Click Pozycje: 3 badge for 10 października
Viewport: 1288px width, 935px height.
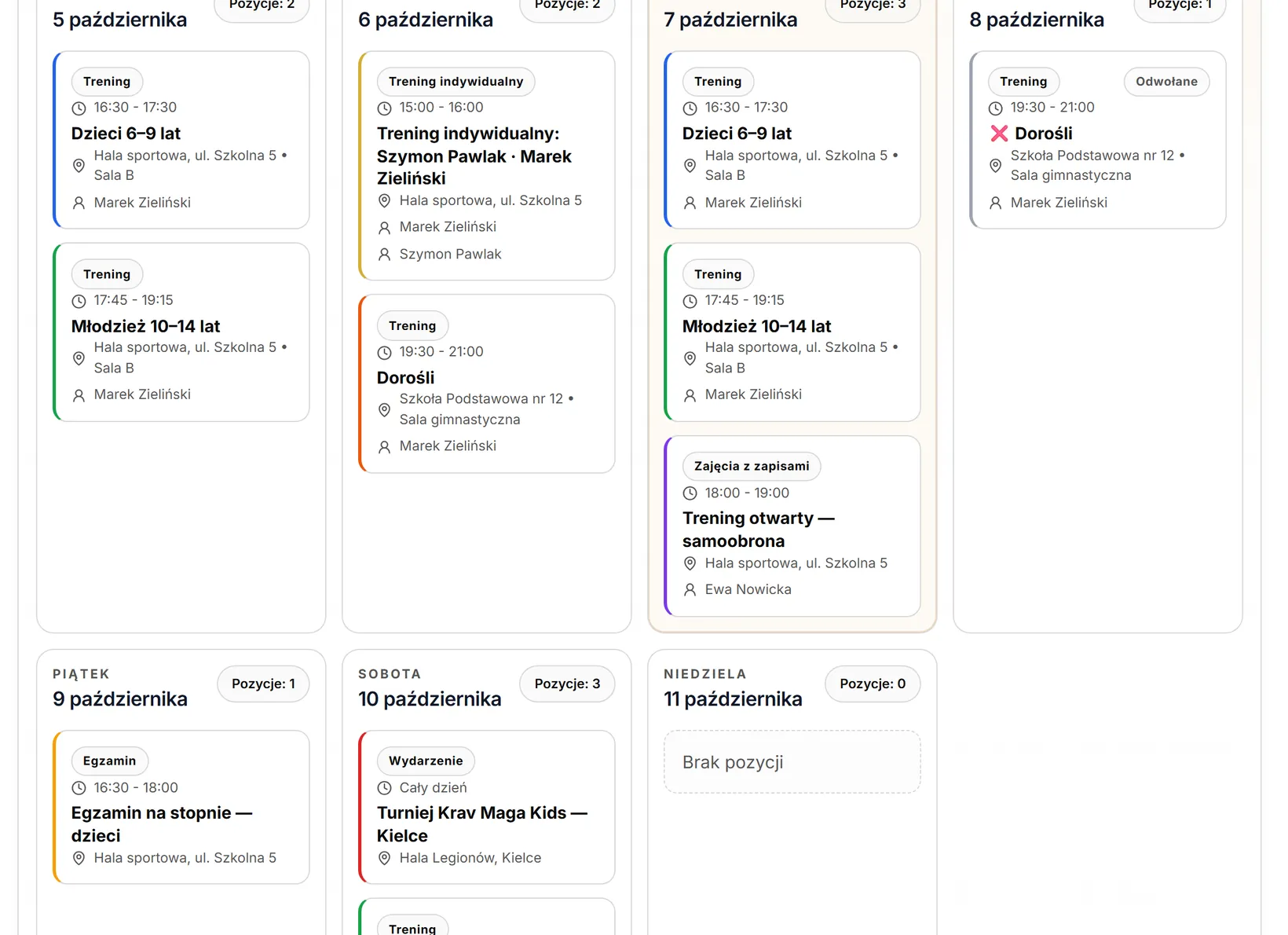pyautogui.click(x=567, y=684)
